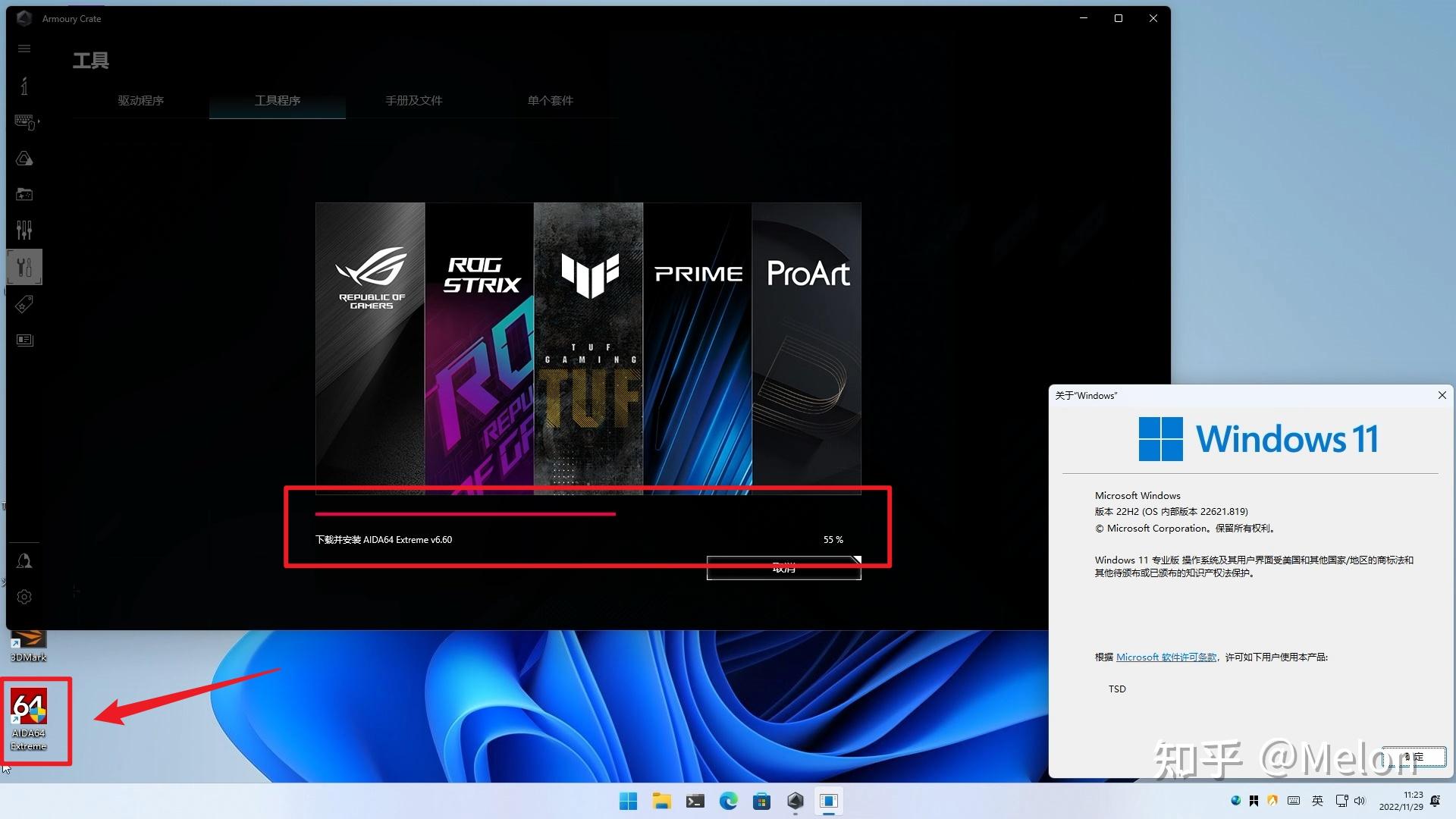This screenshot has width=1456, height=819.
Task: Switch to the 驱动程序 tab
Action: pyautogui.click(x=140, y=101)
